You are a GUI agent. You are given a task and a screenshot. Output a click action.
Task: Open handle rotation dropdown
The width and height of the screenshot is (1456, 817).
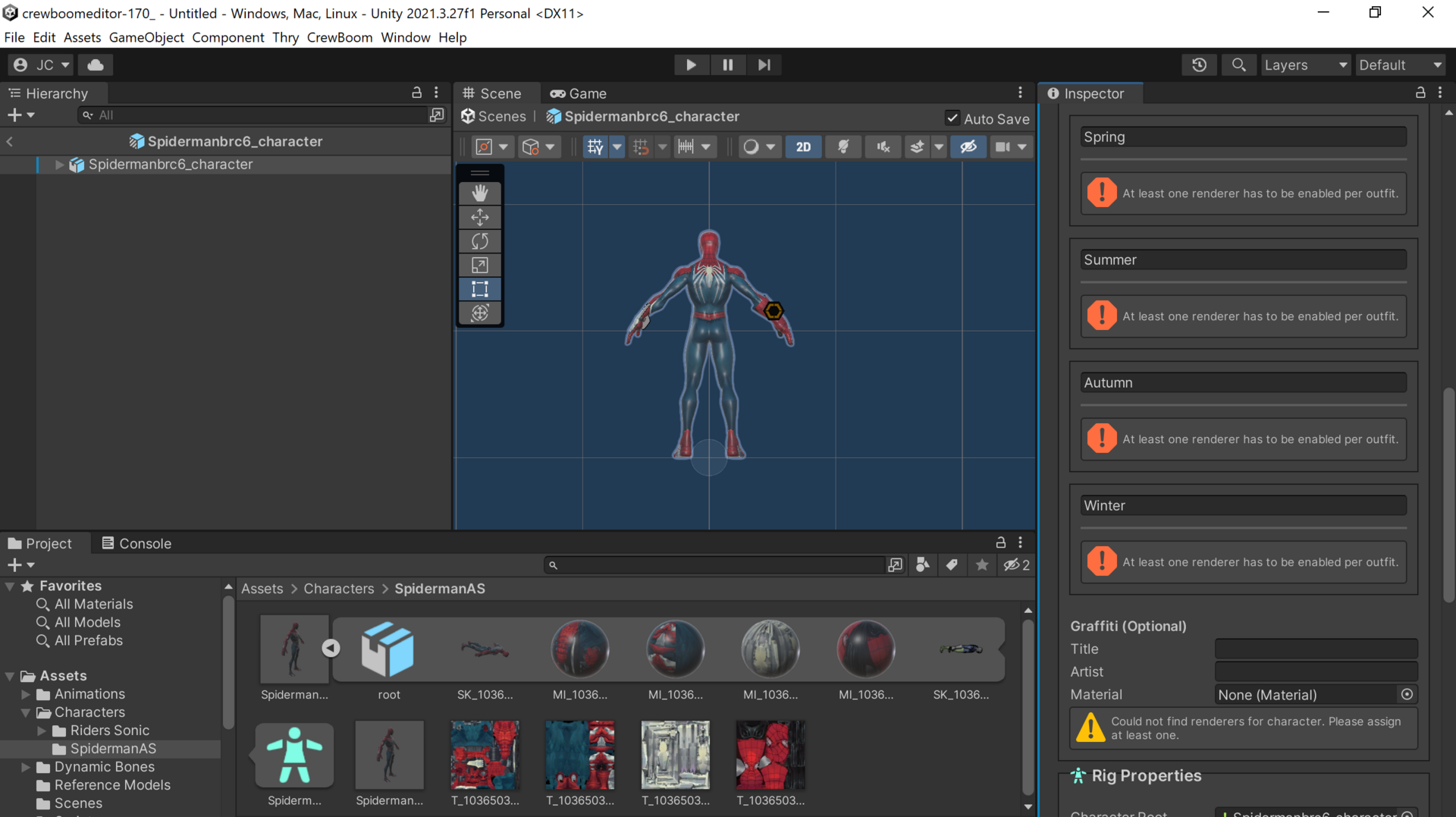(538, 146)
